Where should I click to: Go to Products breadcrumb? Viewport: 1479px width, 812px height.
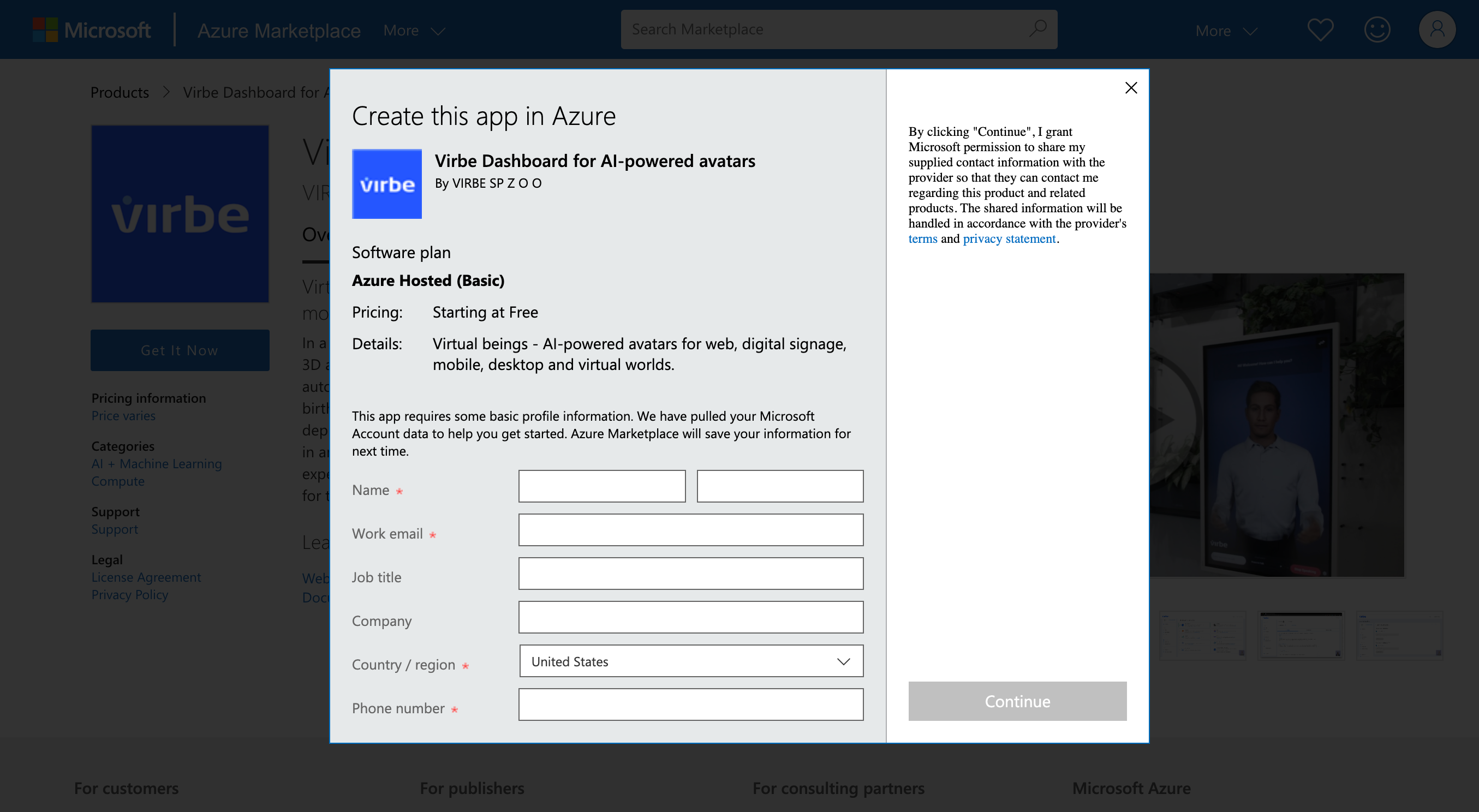120,92
